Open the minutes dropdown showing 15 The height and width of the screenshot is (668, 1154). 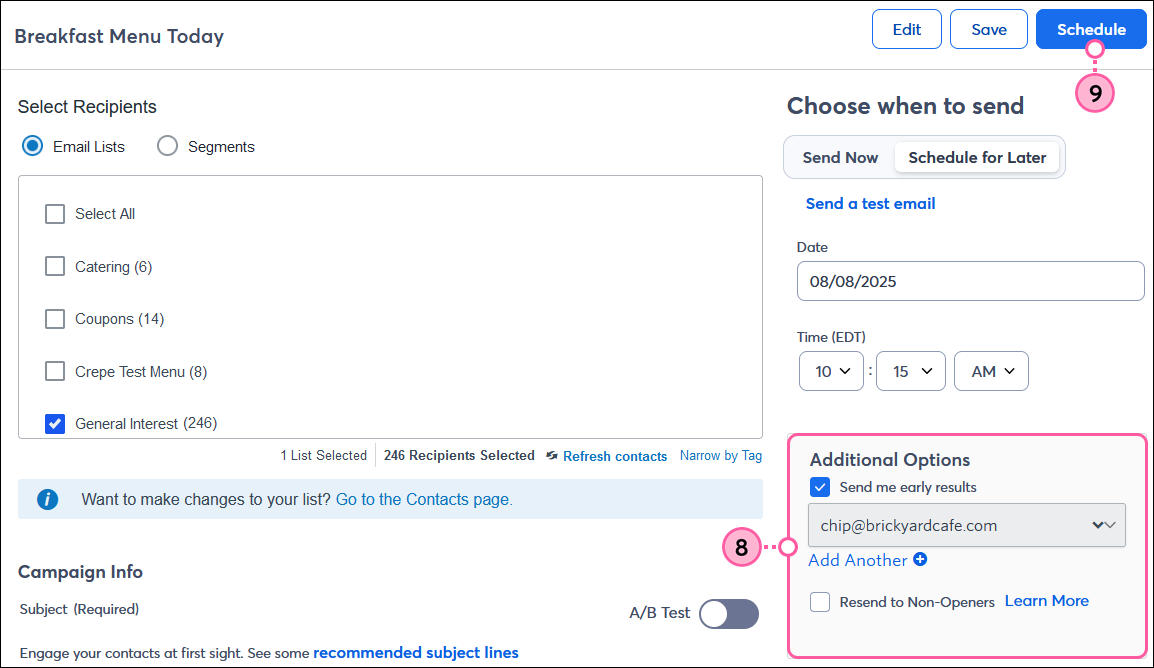pos(911,372)
